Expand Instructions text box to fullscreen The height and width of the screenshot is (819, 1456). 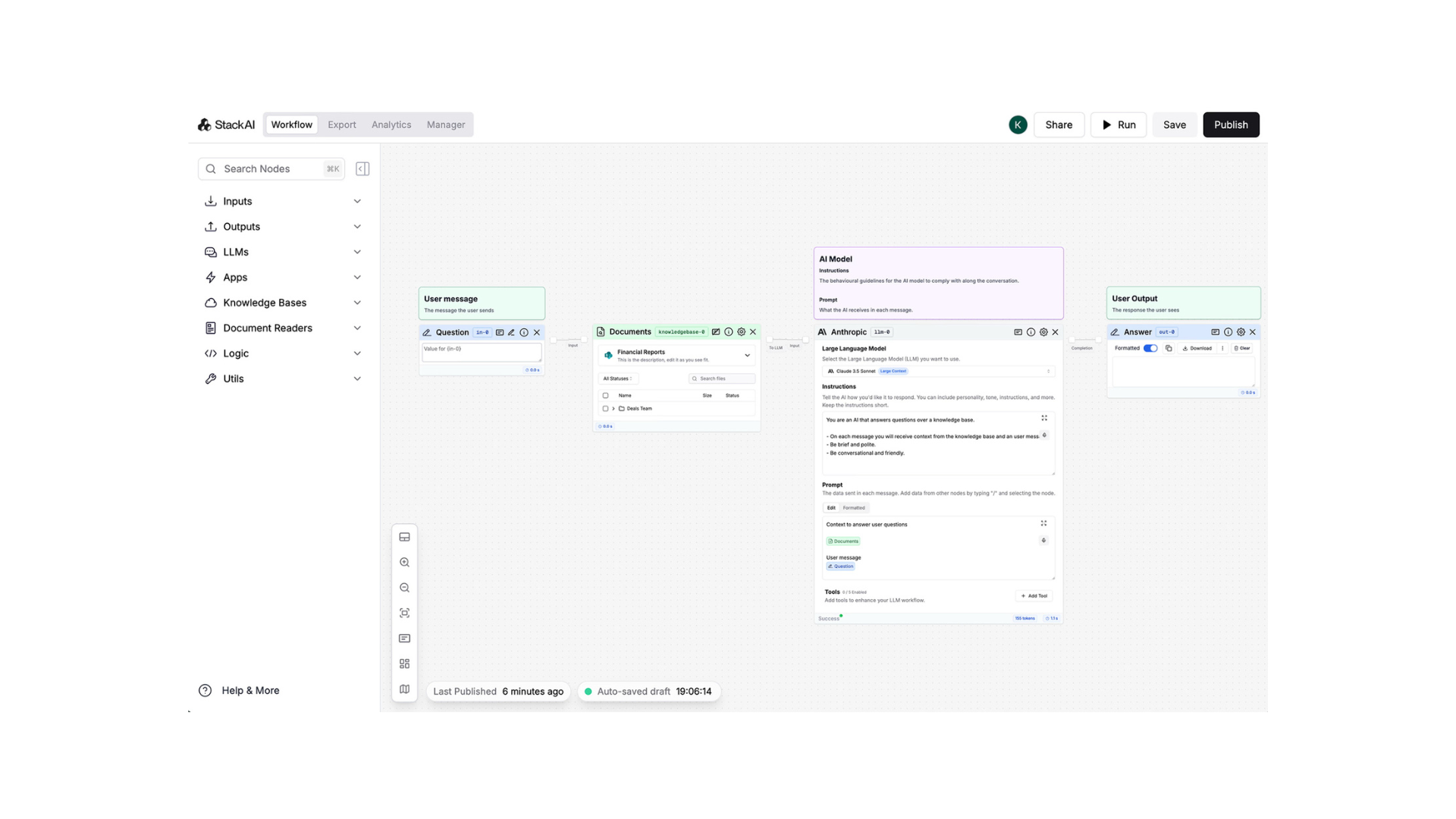click(x=1044, y=418)
